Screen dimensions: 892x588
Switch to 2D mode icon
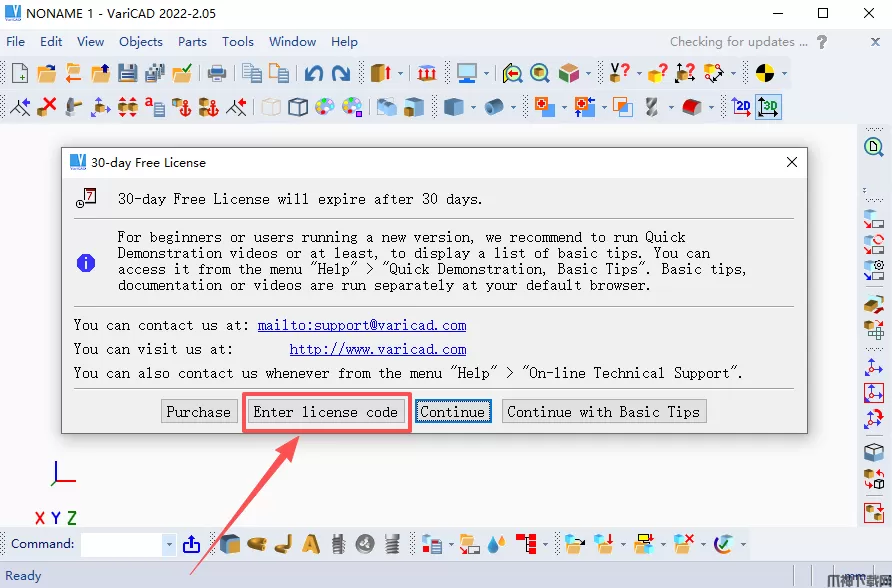(741, 106)
